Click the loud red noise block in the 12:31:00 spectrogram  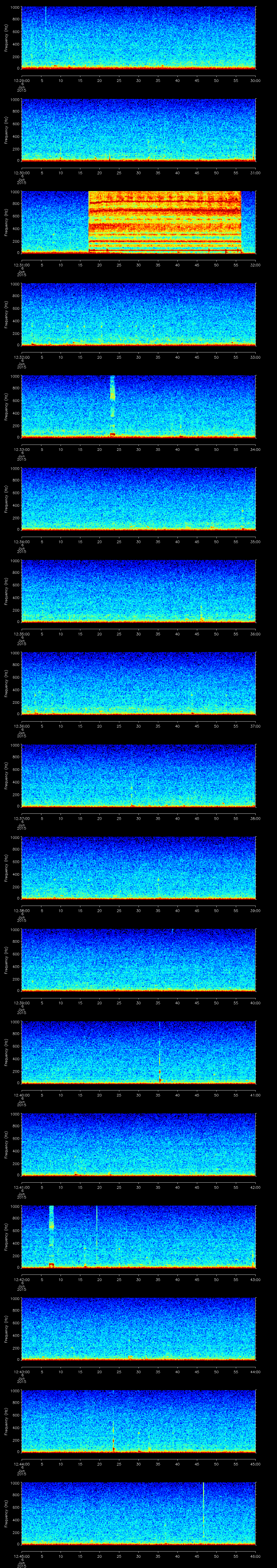point(164,222)
